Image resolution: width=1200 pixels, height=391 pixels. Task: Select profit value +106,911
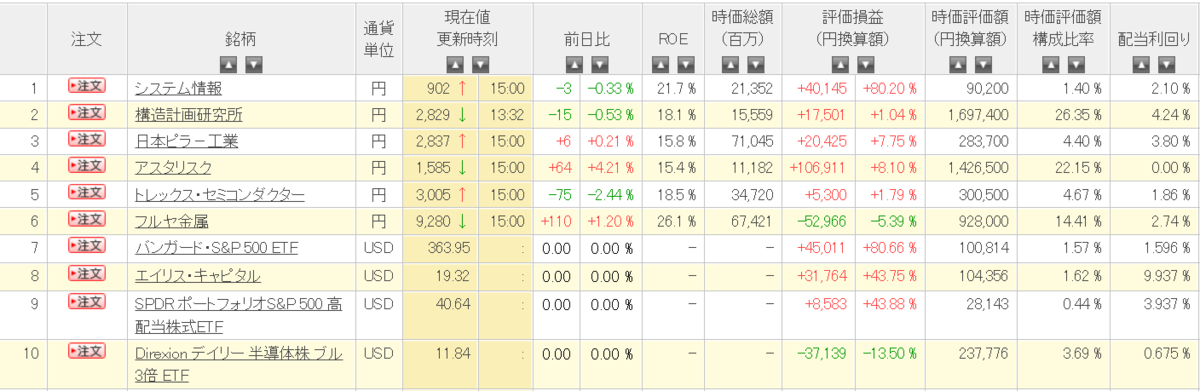coord(818,168)
